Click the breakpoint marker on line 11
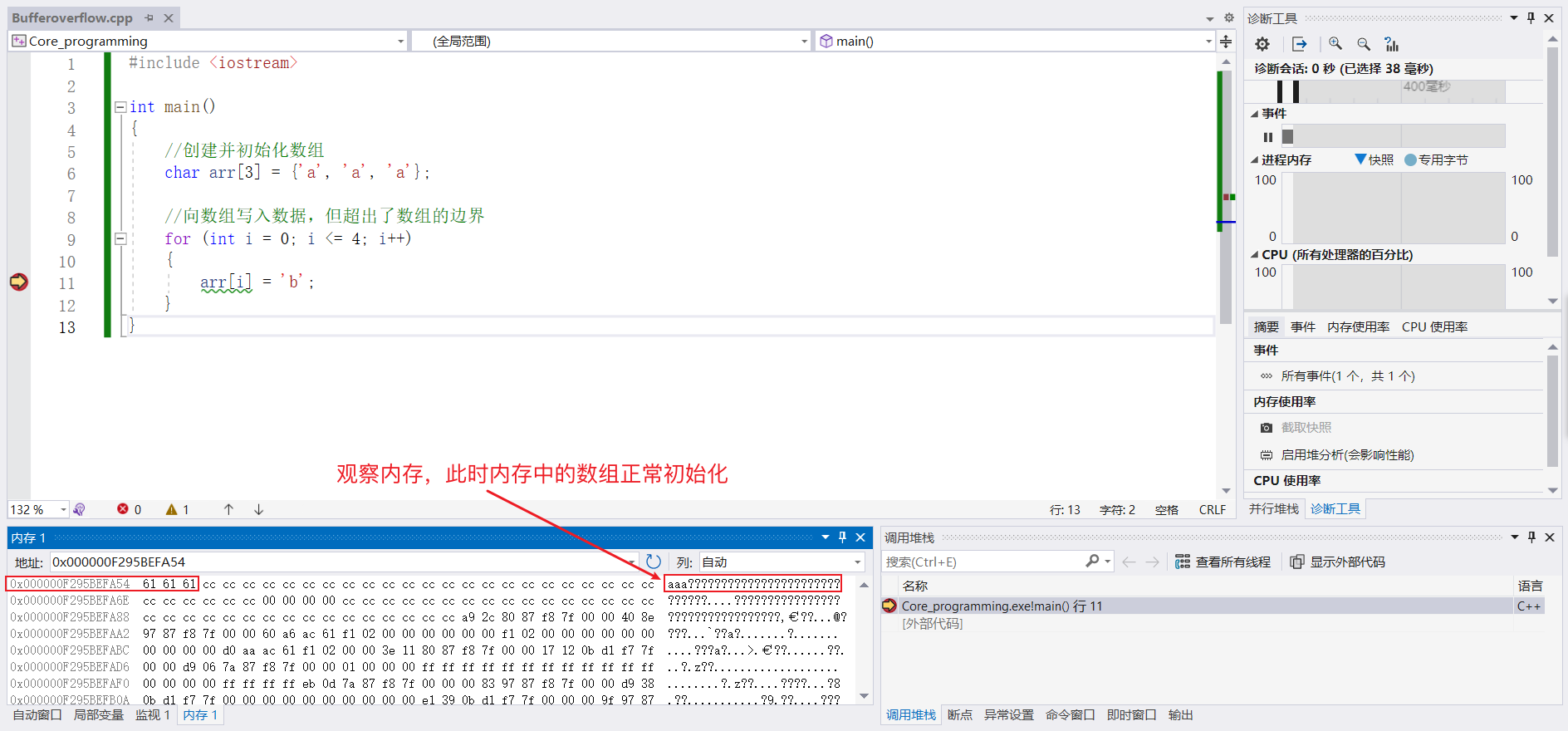Screen dimensions: 1568x731 pos(18,282)
